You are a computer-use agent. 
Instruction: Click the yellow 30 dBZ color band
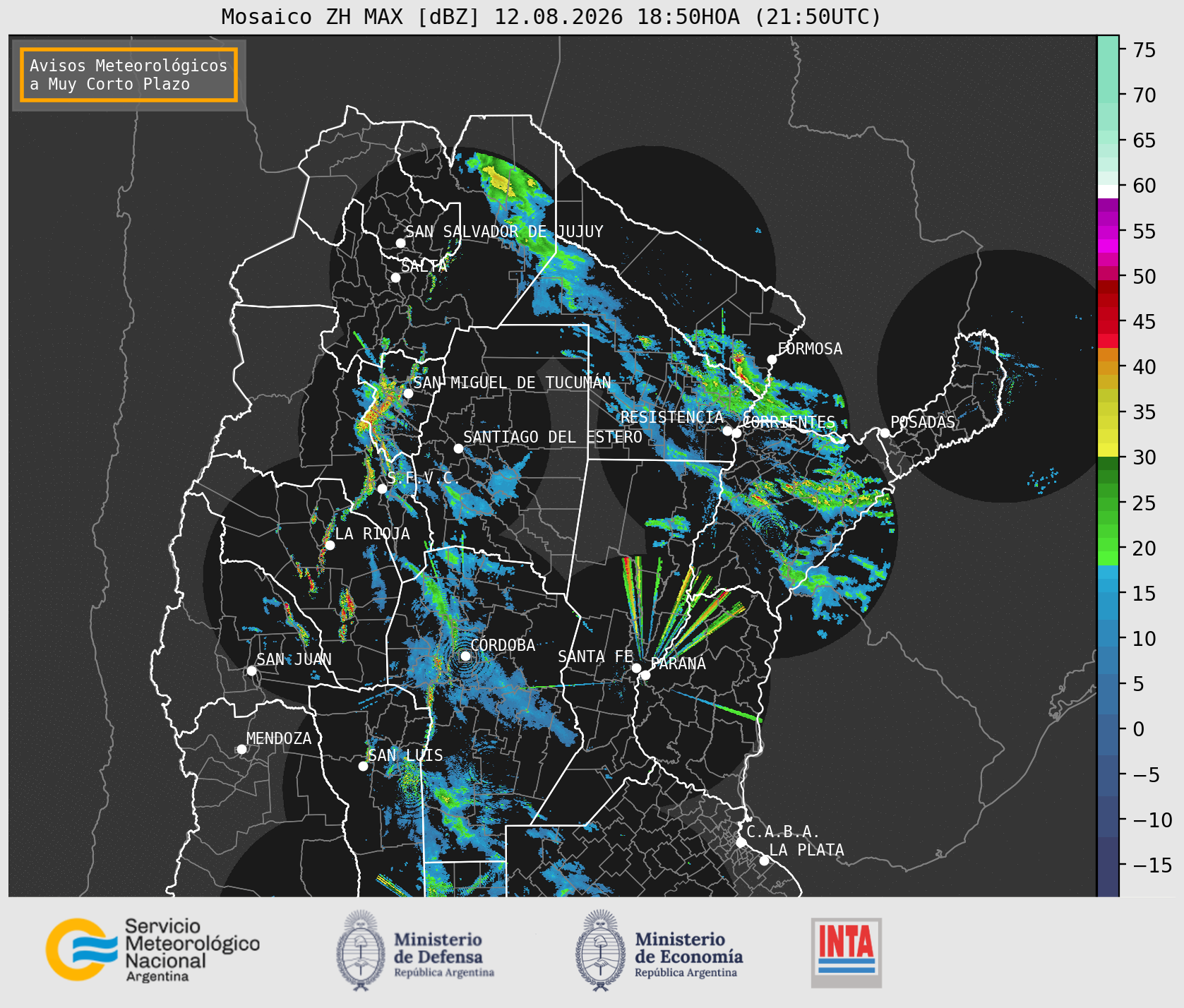pos(1108,450)
